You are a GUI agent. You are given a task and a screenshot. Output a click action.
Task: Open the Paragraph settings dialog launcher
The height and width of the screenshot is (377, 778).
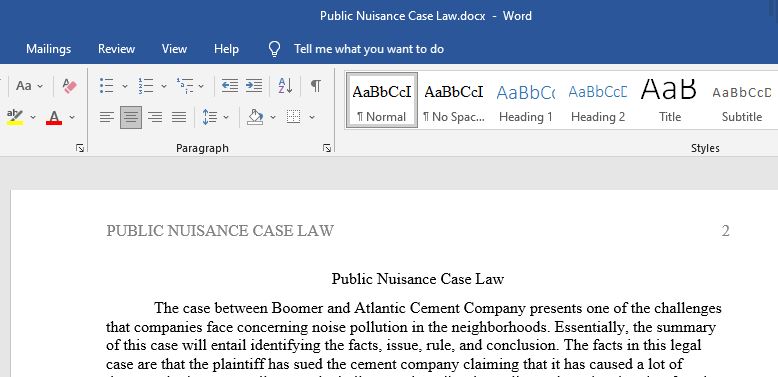click(326, 148)
